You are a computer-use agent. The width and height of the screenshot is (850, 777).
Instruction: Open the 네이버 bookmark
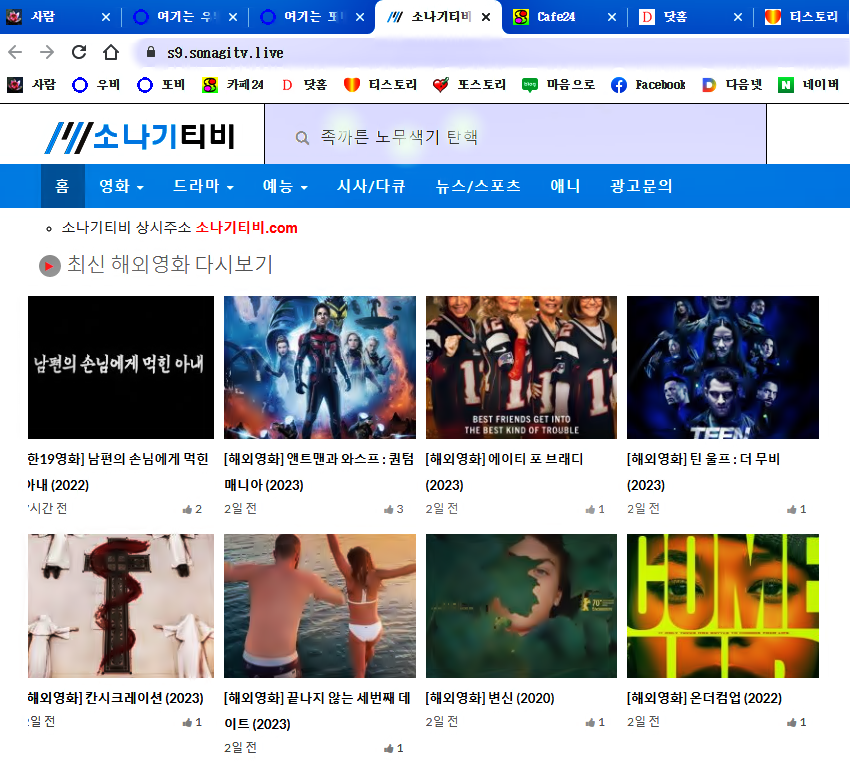pyautogui.click(x=809, y=85)
